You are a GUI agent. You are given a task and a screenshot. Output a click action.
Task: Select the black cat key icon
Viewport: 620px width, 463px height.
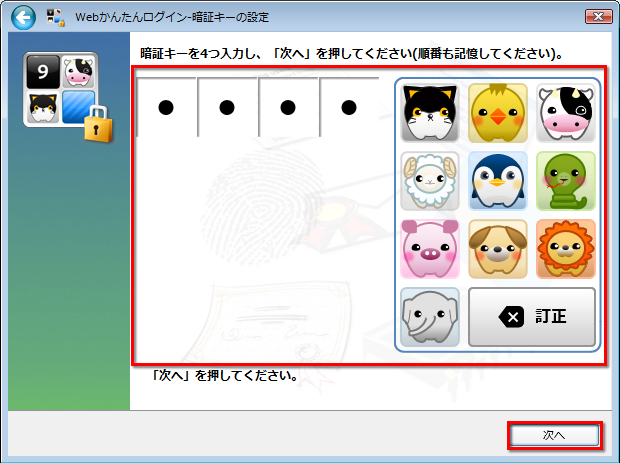pyautogui.click(x=430, y=113)
